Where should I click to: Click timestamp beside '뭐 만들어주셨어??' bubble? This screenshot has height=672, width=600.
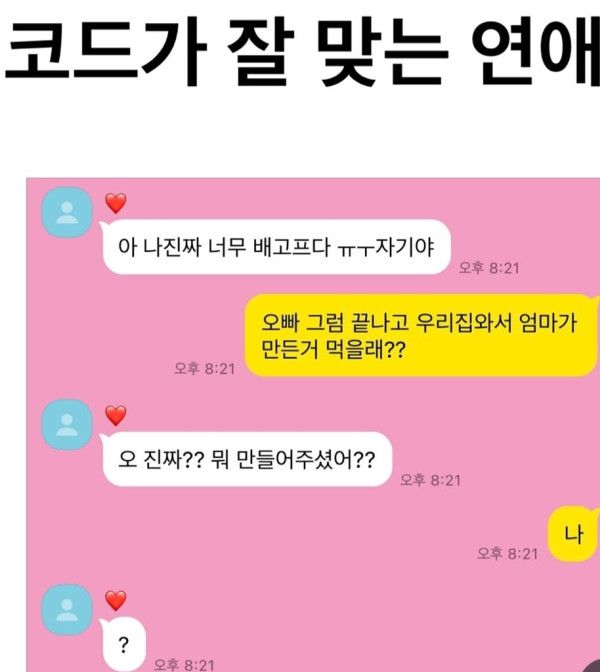(x=430, y=480)
